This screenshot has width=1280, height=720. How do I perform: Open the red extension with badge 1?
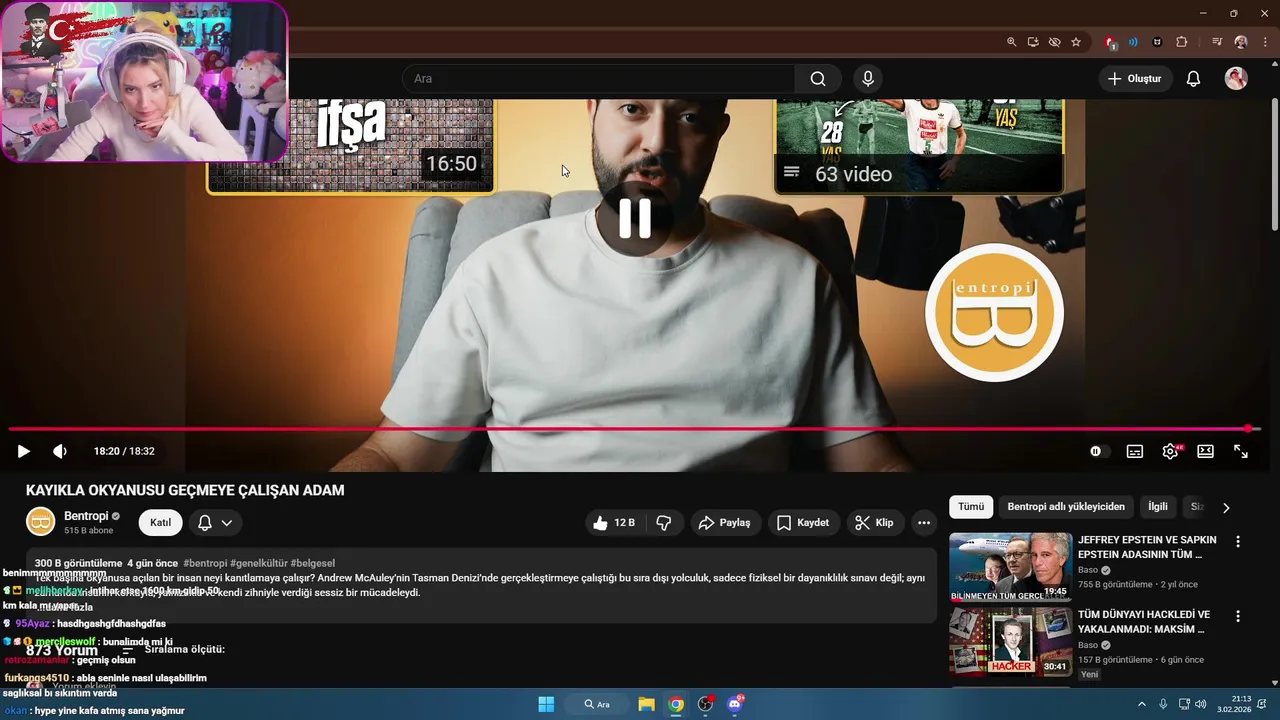[x=1110, y=42]
